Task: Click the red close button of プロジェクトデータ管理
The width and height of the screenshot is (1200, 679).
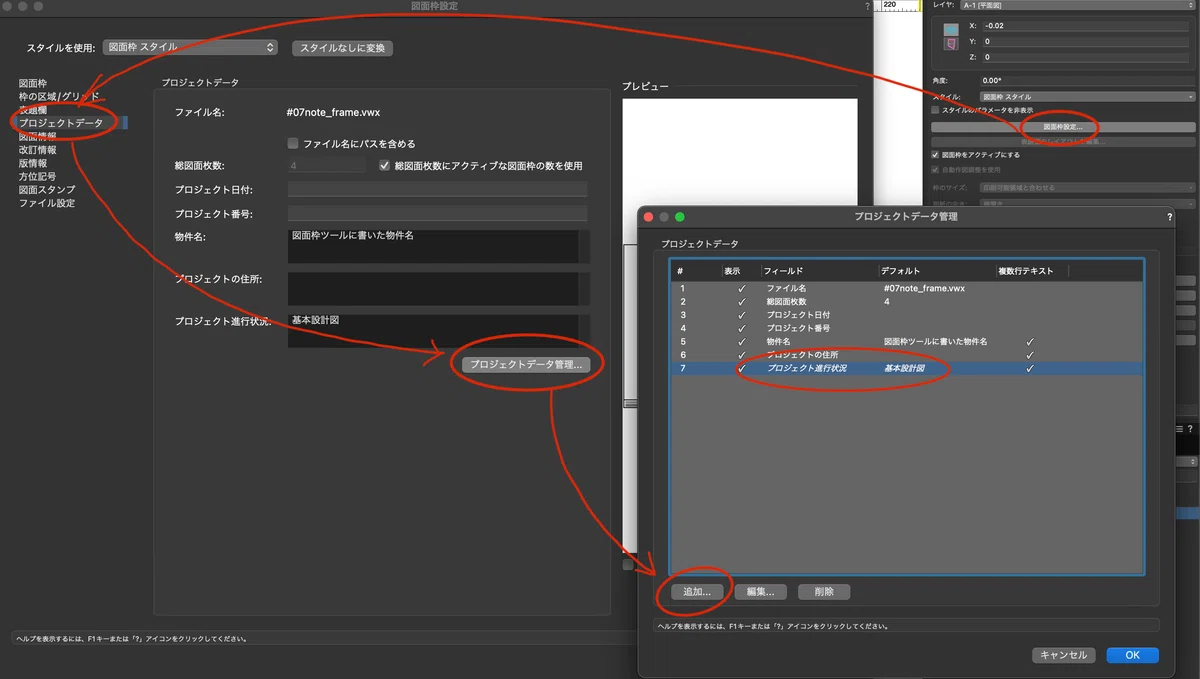Action: pyautogui.click(x=648, y=216)
